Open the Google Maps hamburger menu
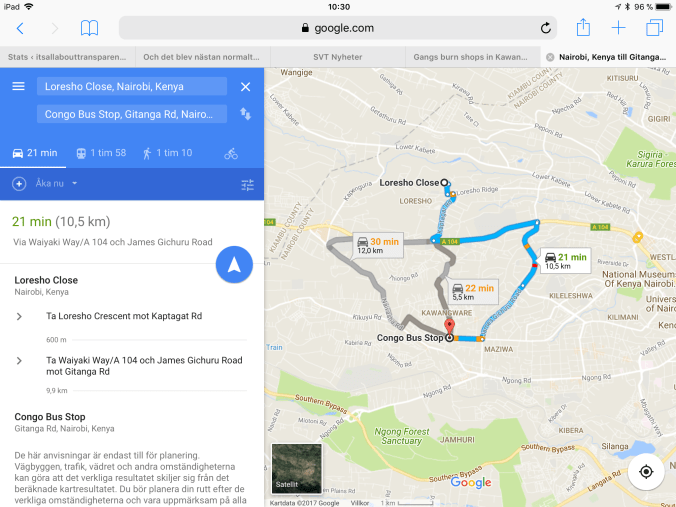This screenshot has height=507, width=676. coord(18,86)
